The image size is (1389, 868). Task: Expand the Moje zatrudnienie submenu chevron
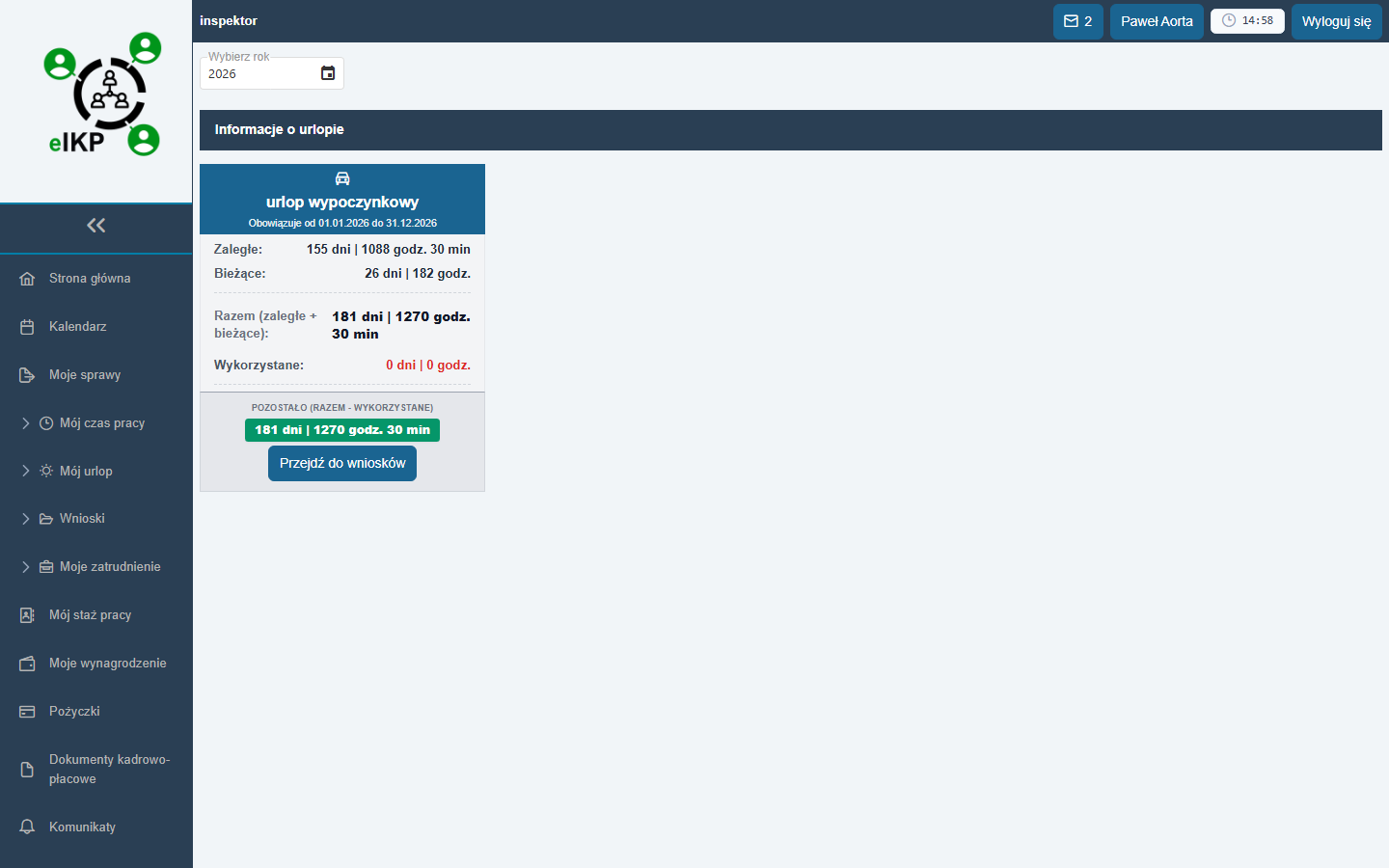pos(26,567)
